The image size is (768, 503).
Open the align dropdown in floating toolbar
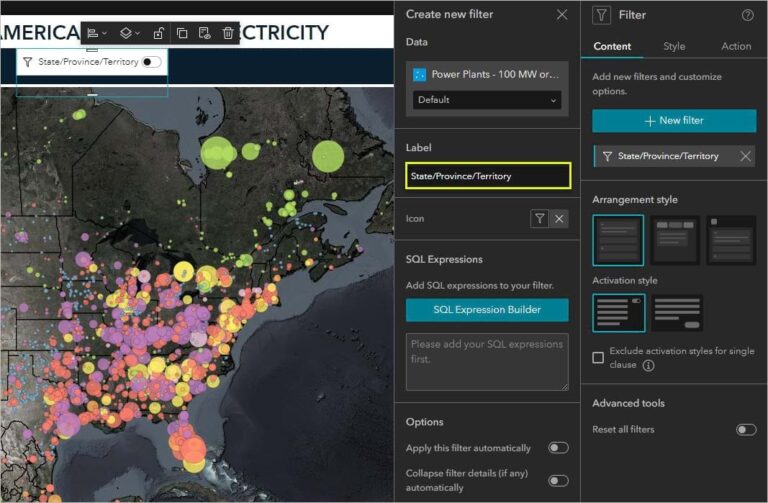click(x=96, y=33)
